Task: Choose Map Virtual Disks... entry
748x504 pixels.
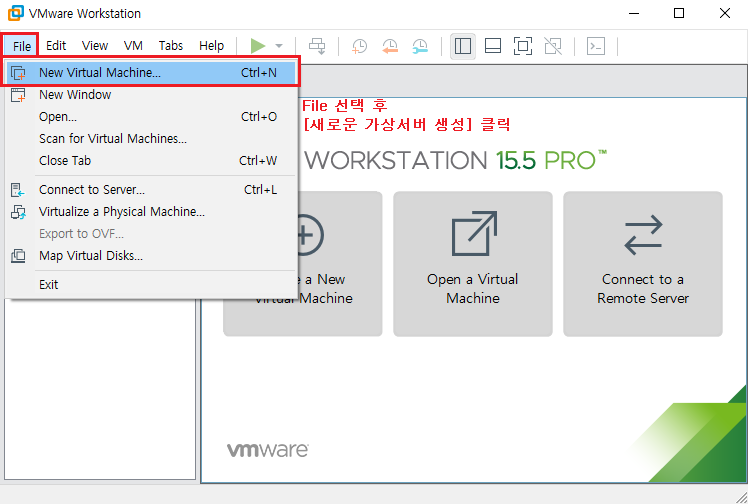Action: coord(153,255)
